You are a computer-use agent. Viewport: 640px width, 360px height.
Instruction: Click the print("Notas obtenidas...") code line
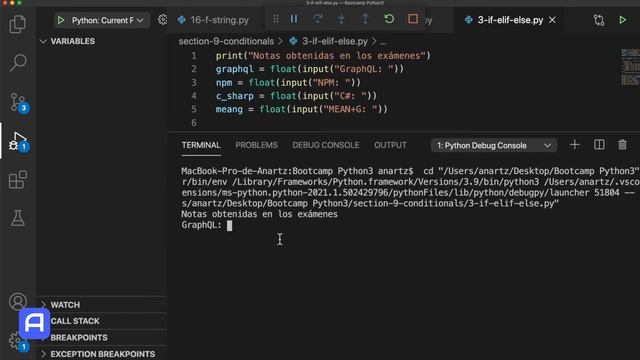pos(323,56)
